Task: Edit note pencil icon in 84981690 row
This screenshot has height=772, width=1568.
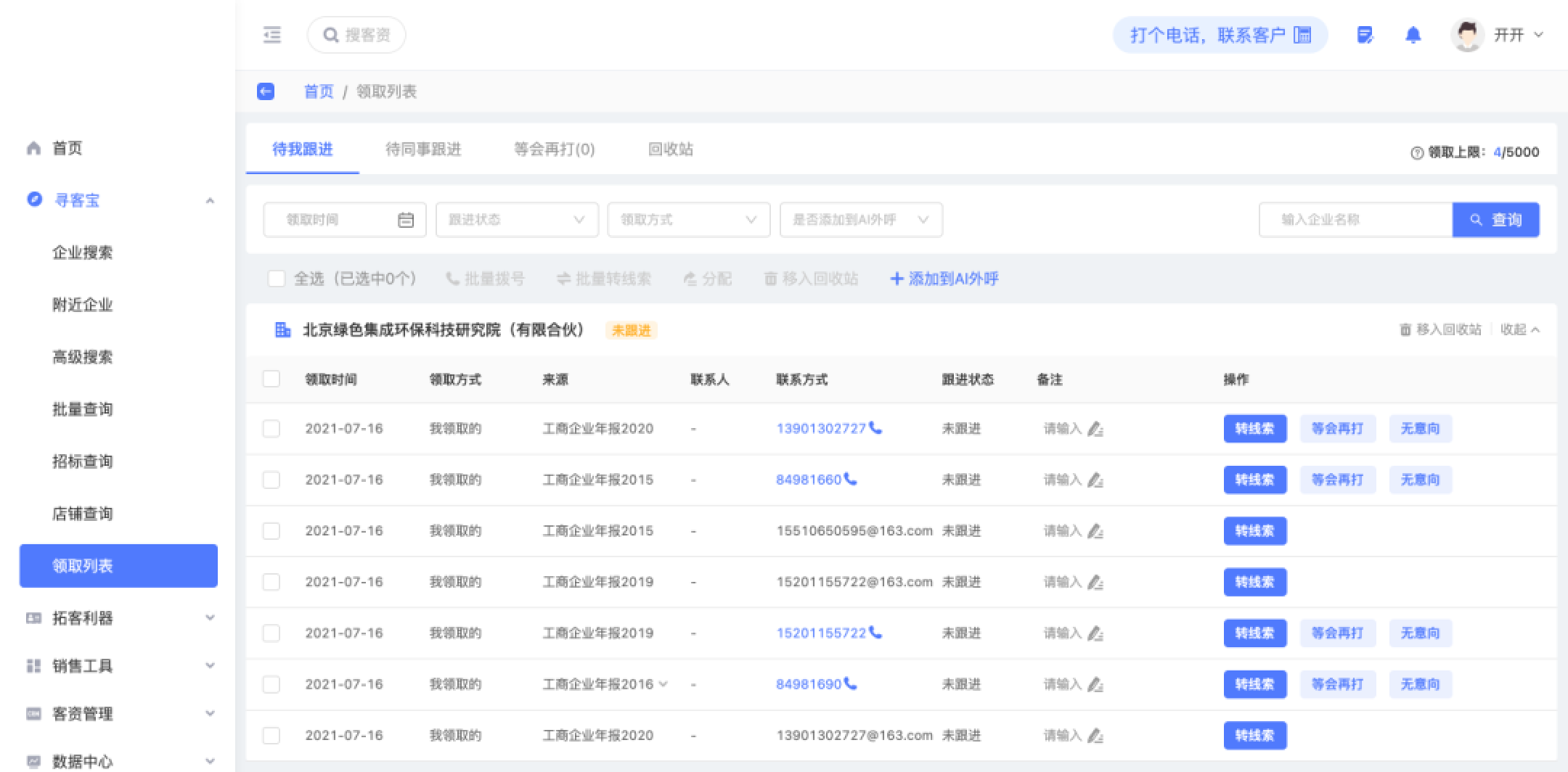Action: 1095,685
